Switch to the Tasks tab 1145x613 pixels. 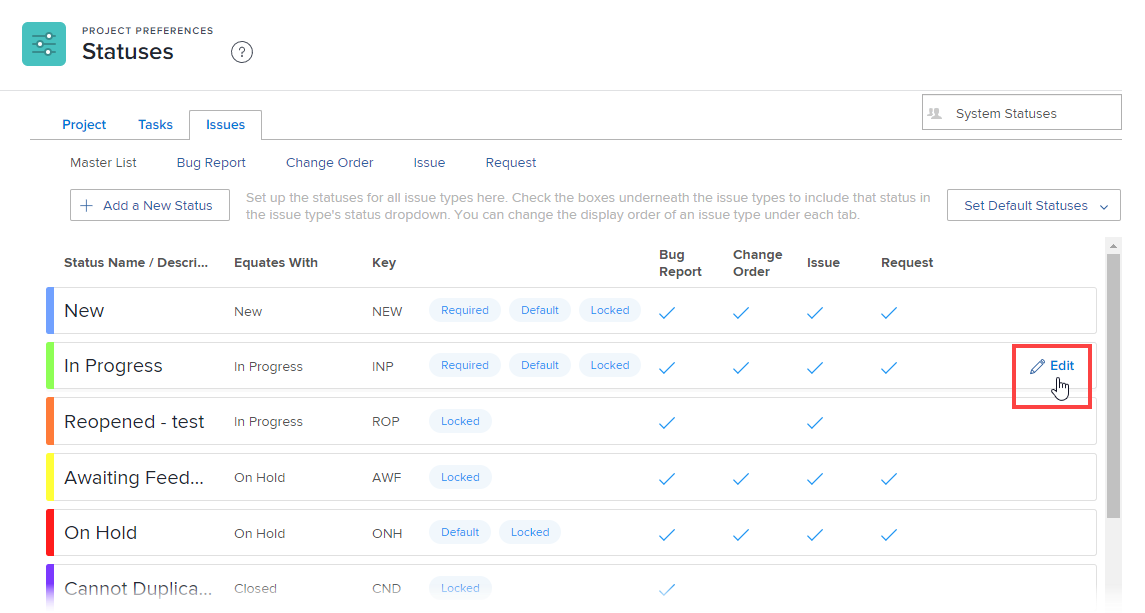(155, 125)
